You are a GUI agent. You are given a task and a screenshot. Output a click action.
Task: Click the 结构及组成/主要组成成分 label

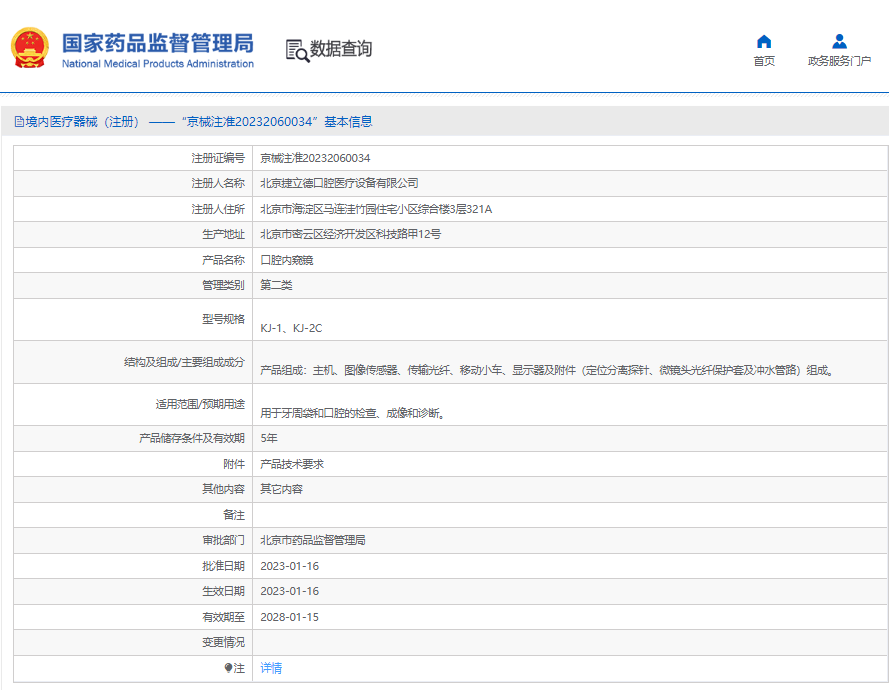(x=184, y=362)
